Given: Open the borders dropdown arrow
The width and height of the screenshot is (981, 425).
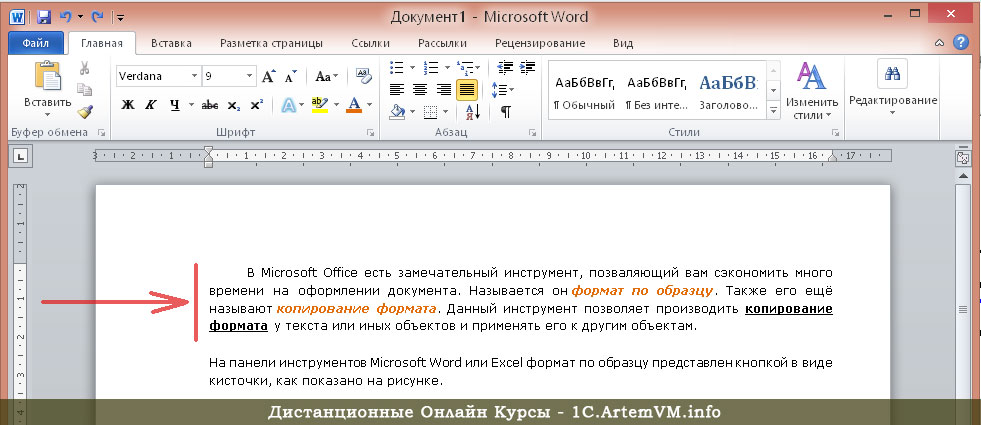Looking at the screenshot, I should tap(445, 112).
